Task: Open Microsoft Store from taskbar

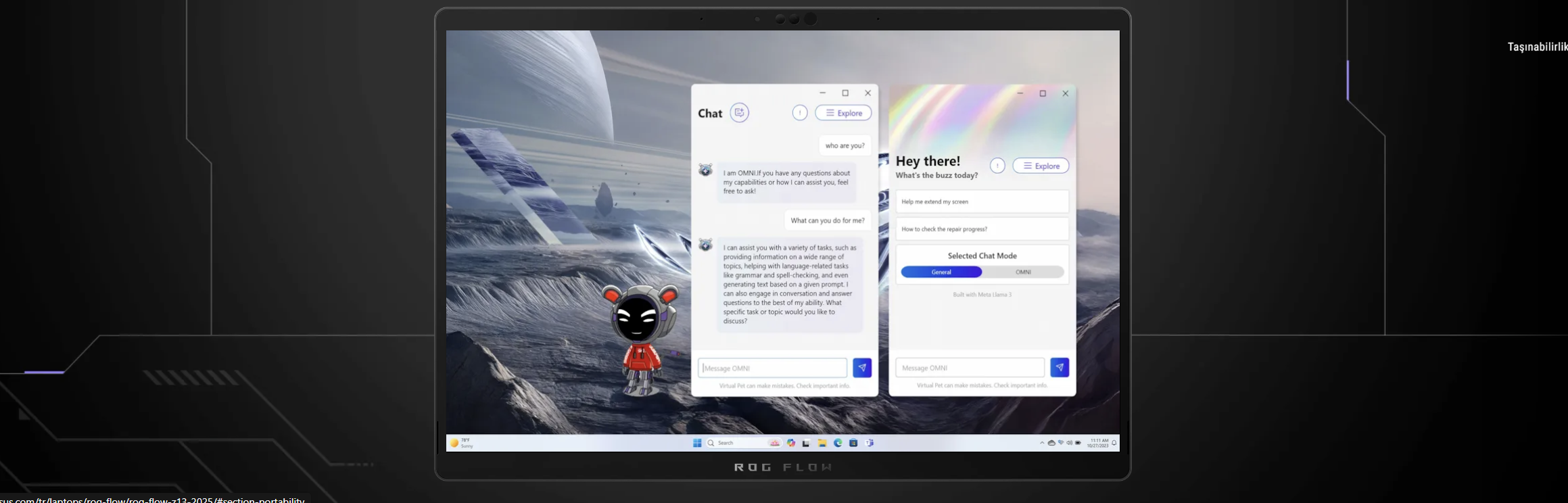Action: (853, 443)
